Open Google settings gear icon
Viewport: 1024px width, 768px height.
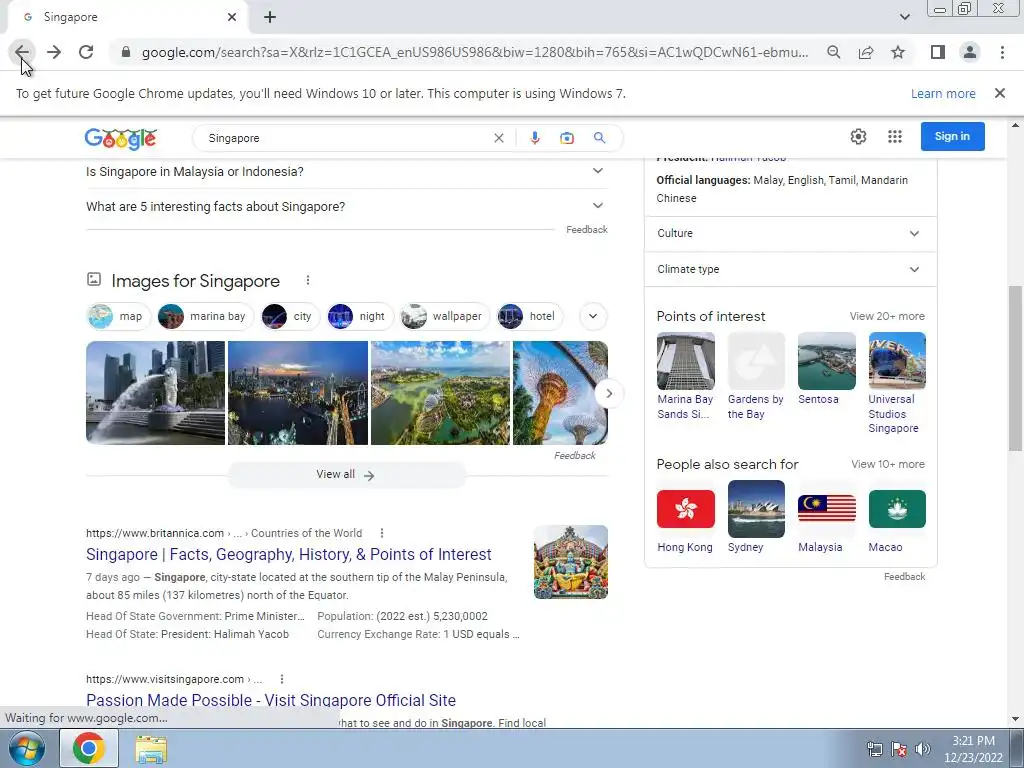tap(858, 136)
